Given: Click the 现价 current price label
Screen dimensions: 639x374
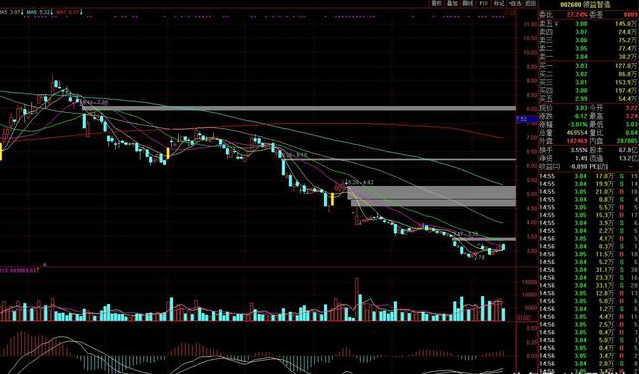Looking at the screenshot, I should 546,108.
